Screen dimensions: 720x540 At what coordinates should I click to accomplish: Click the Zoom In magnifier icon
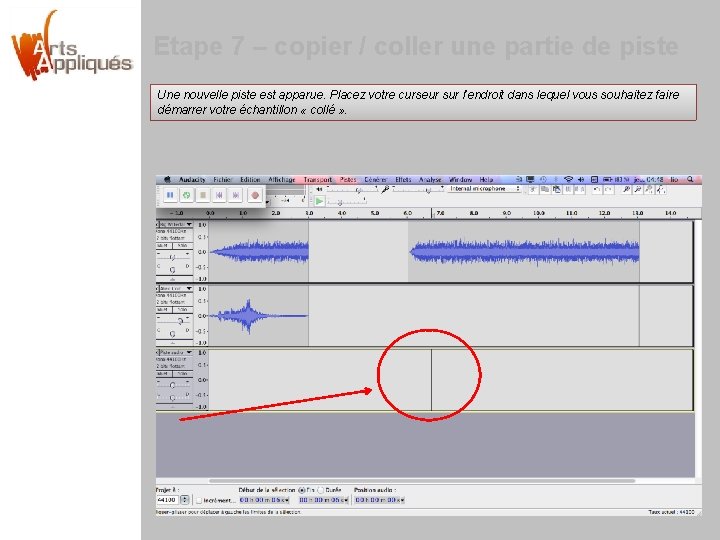[626, 189]
